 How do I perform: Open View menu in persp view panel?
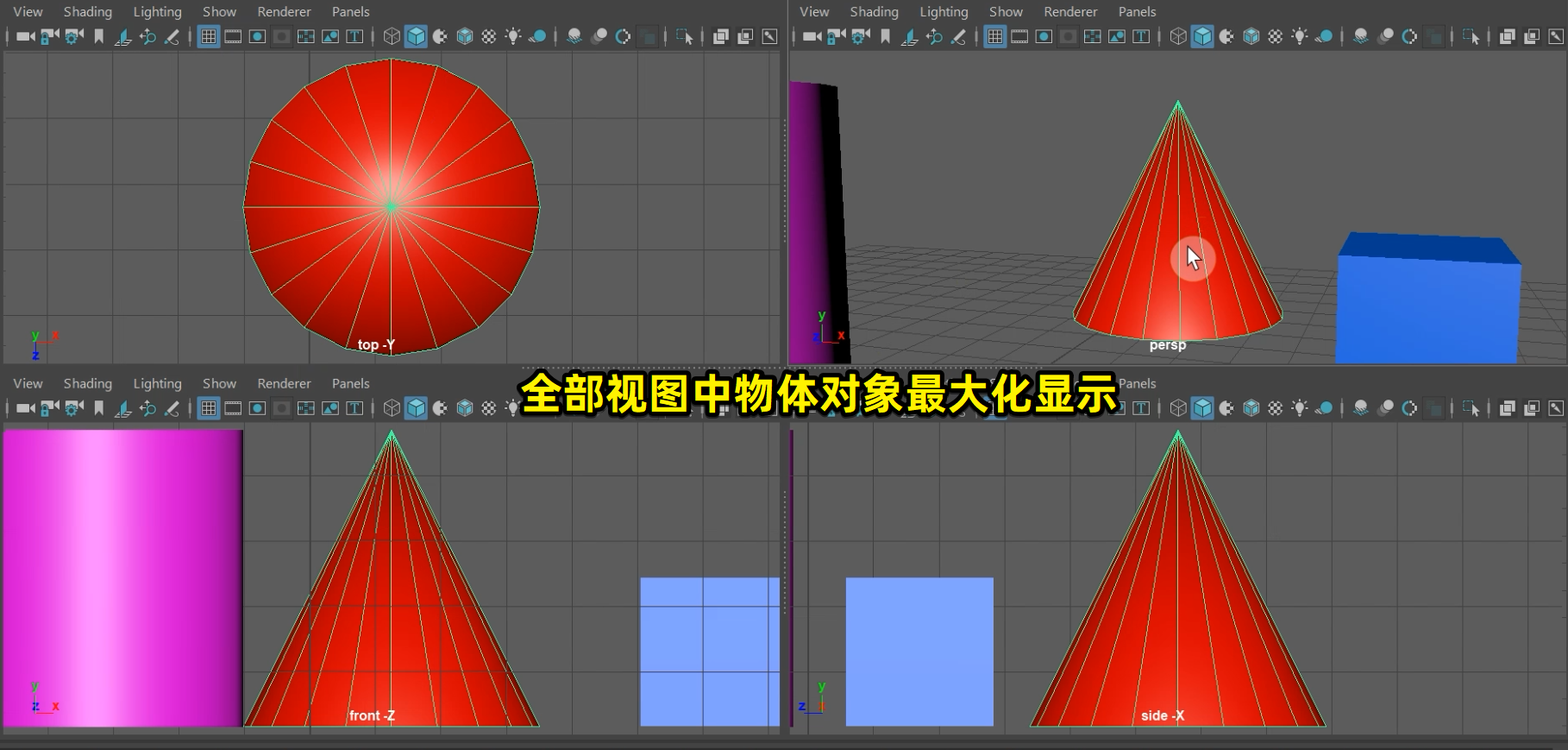point(814,12)
